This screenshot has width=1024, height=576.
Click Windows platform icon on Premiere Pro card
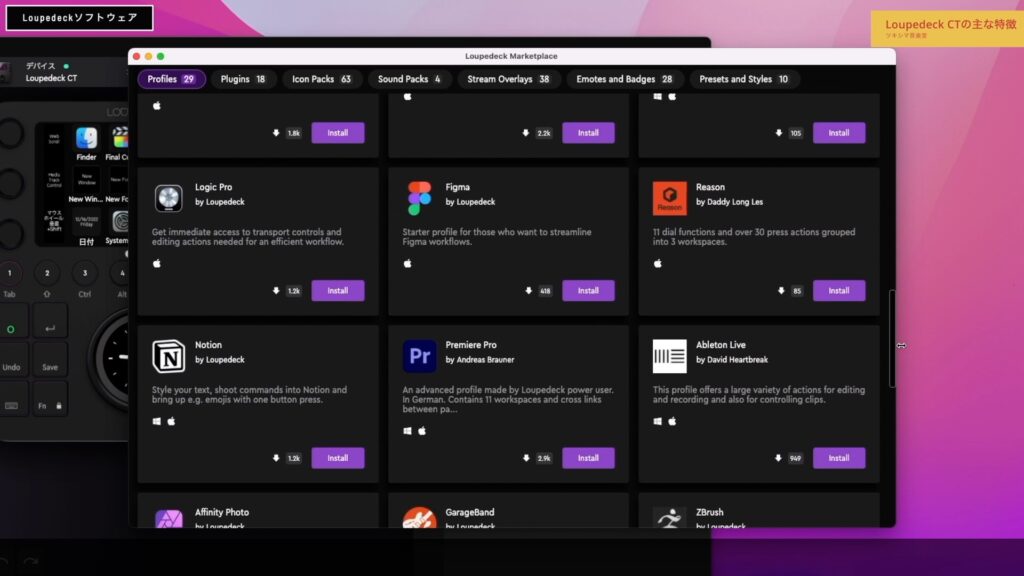pyautogui.click(x=408, y=431)
